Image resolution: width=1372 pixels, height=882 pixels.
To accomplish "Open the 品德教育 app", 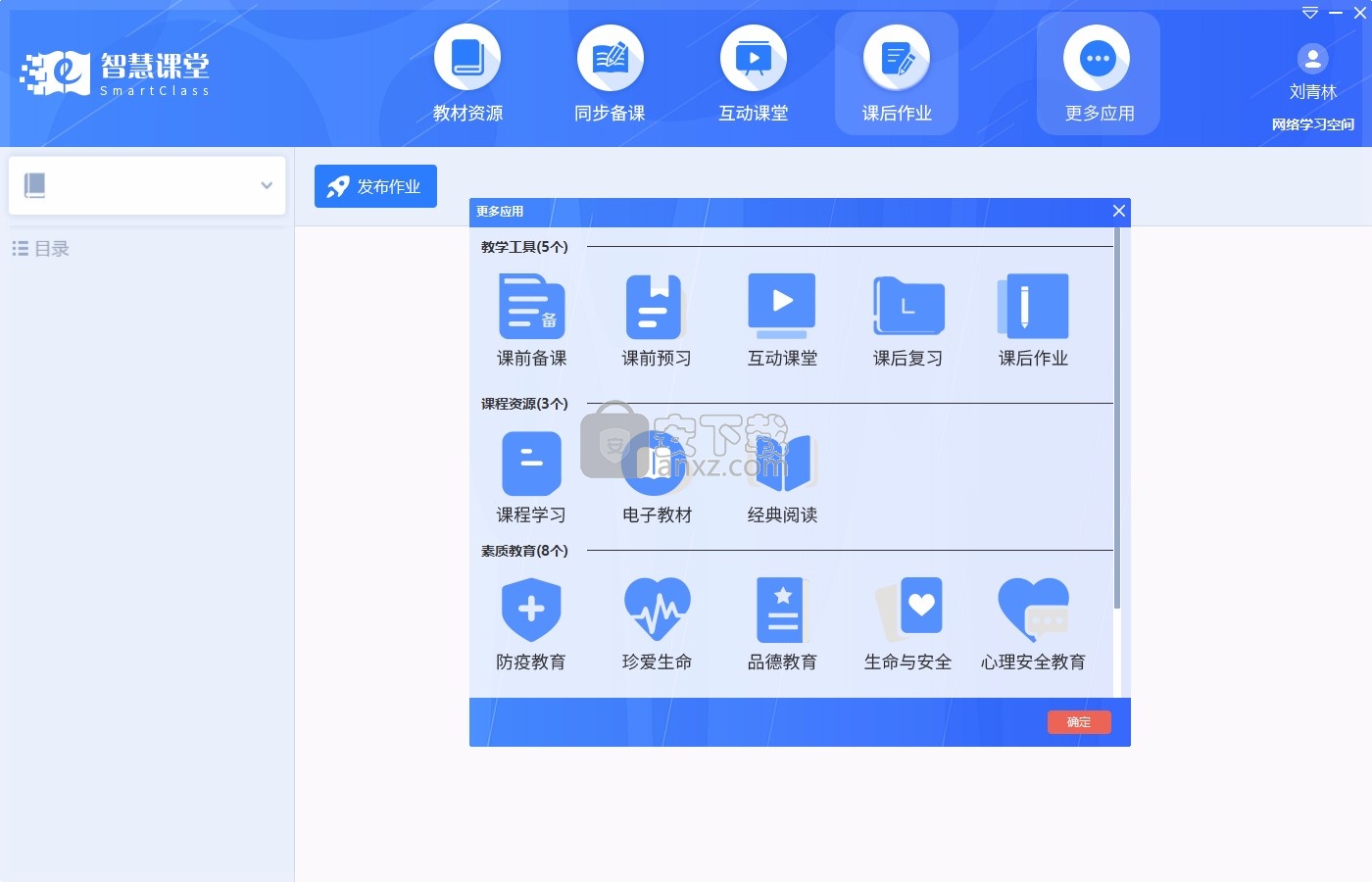I will pyautogui.click(x=782, y=624).
